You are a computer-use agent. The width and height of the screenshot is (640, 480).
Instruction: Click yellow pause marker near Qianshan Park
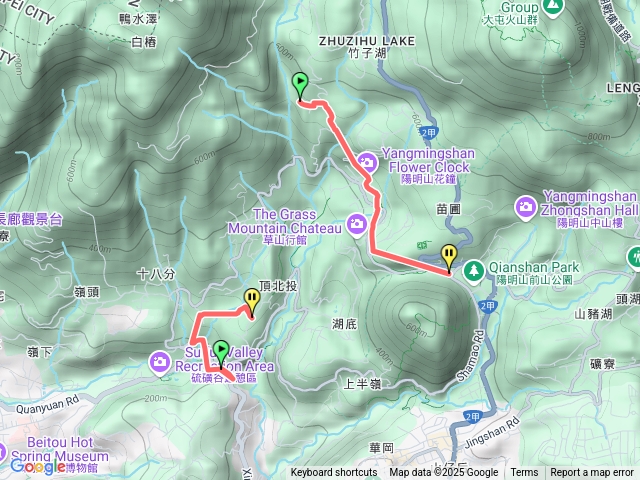click(449, 258)
